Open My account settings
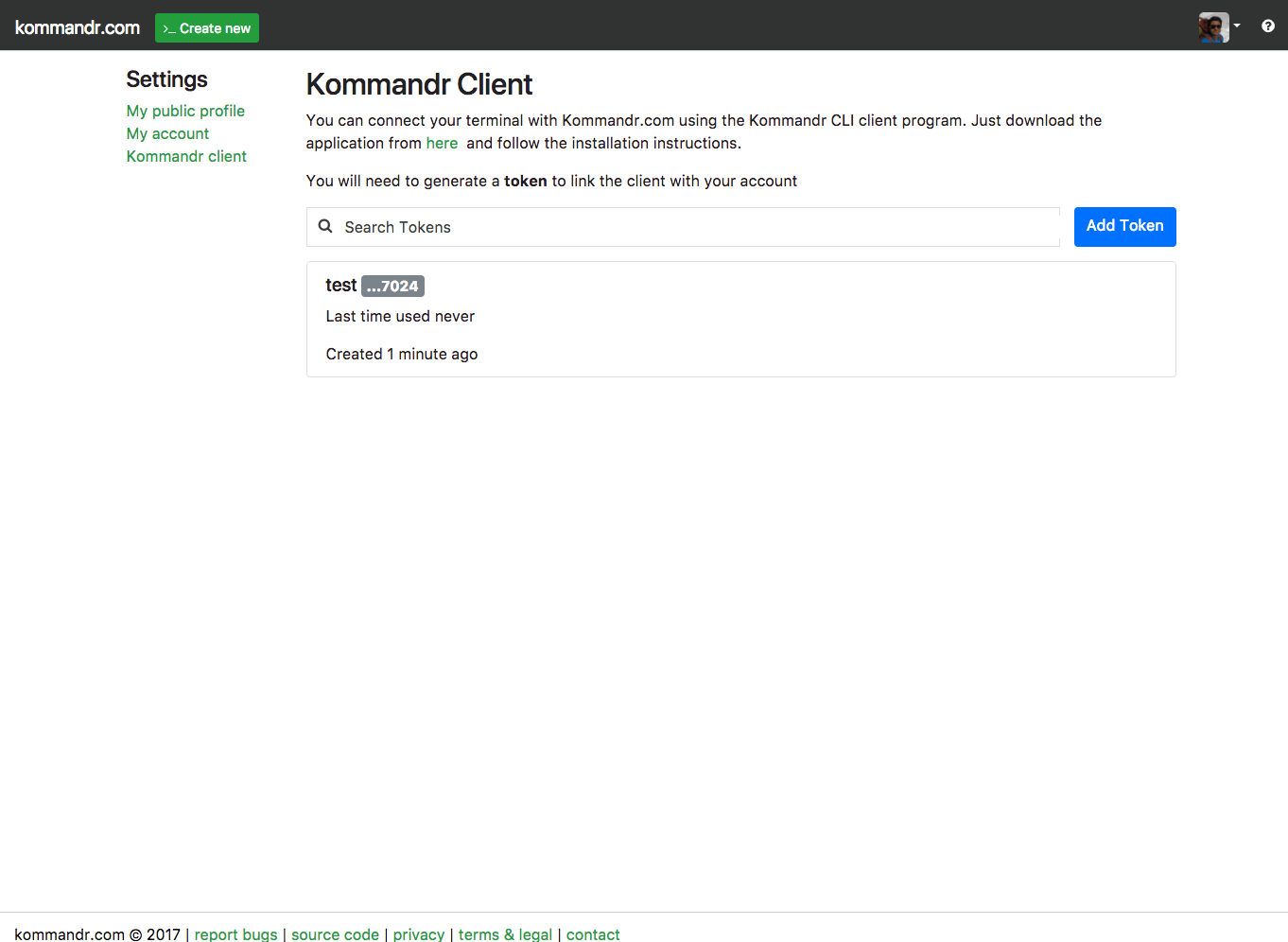 167,133
